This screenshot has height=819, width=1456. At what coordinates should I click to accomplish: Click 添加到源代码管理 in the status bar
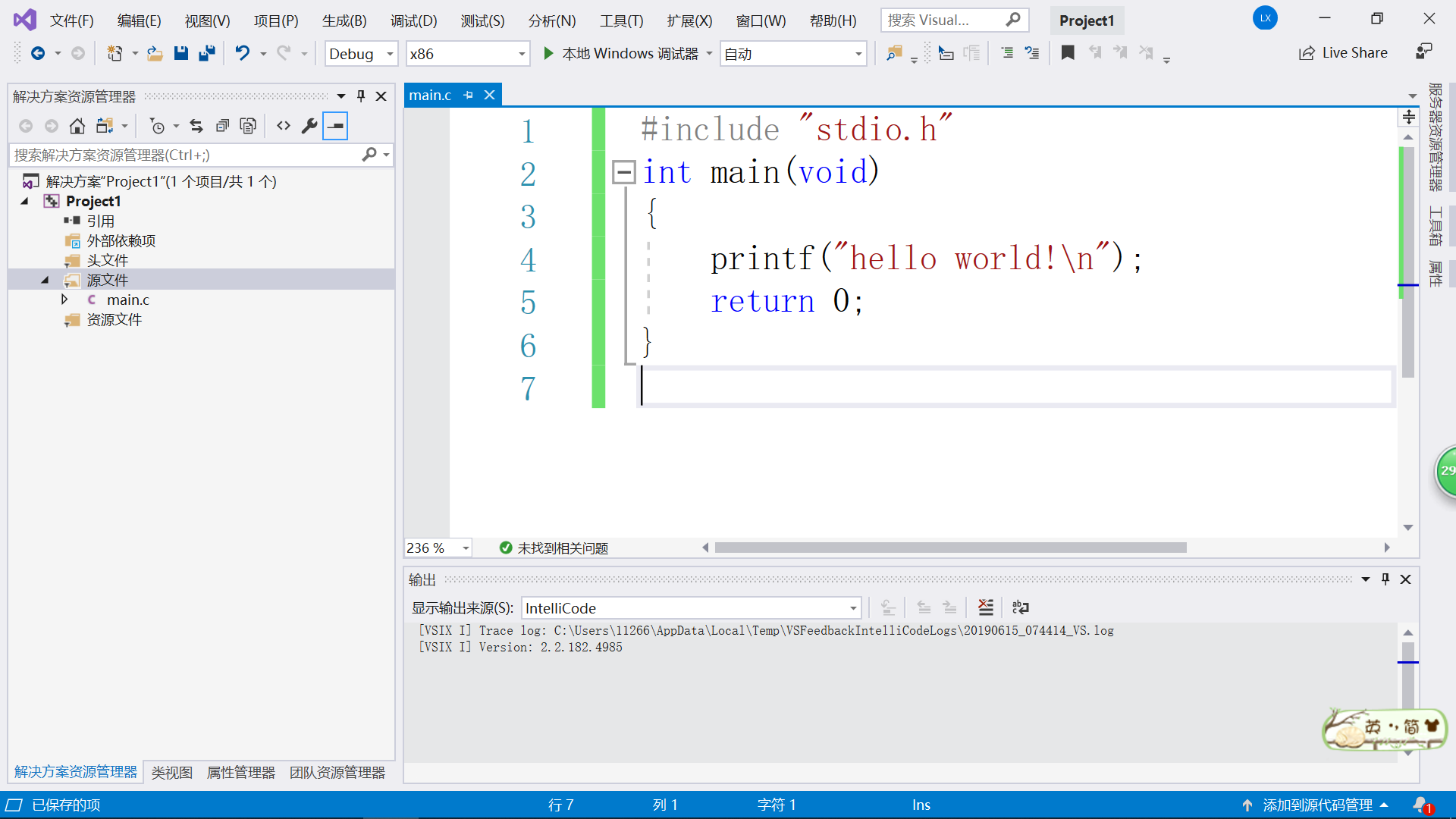coord(1317,805)
